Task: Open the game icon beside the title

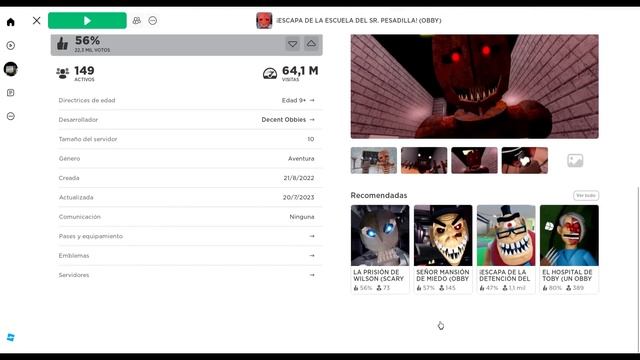Action: [264, 20]
